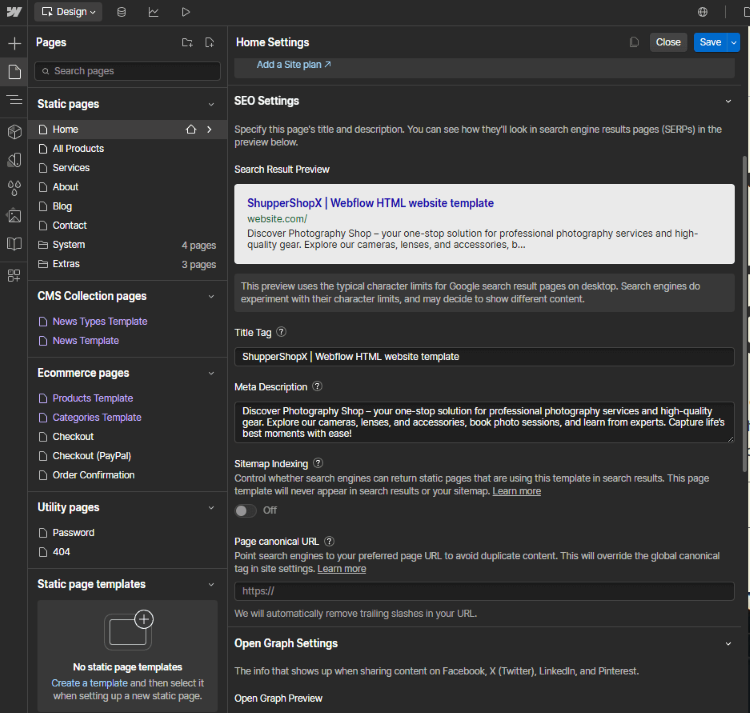750x713 pixels.
Task: Click the add static template placeholder icon
Action: point(128,630)
